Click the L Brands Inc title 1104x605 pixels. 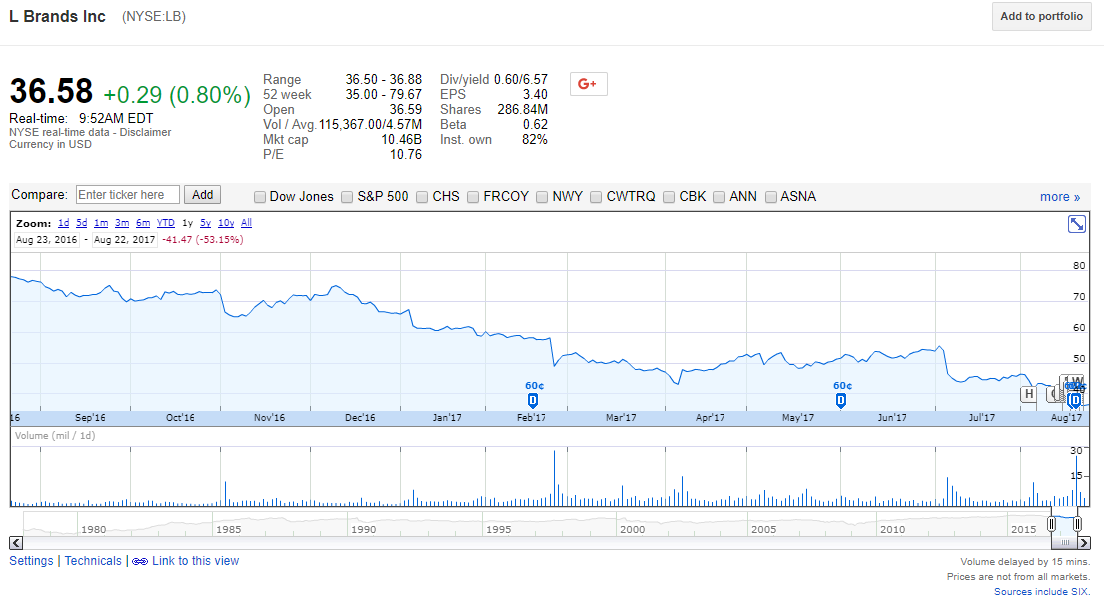point(57,16)
